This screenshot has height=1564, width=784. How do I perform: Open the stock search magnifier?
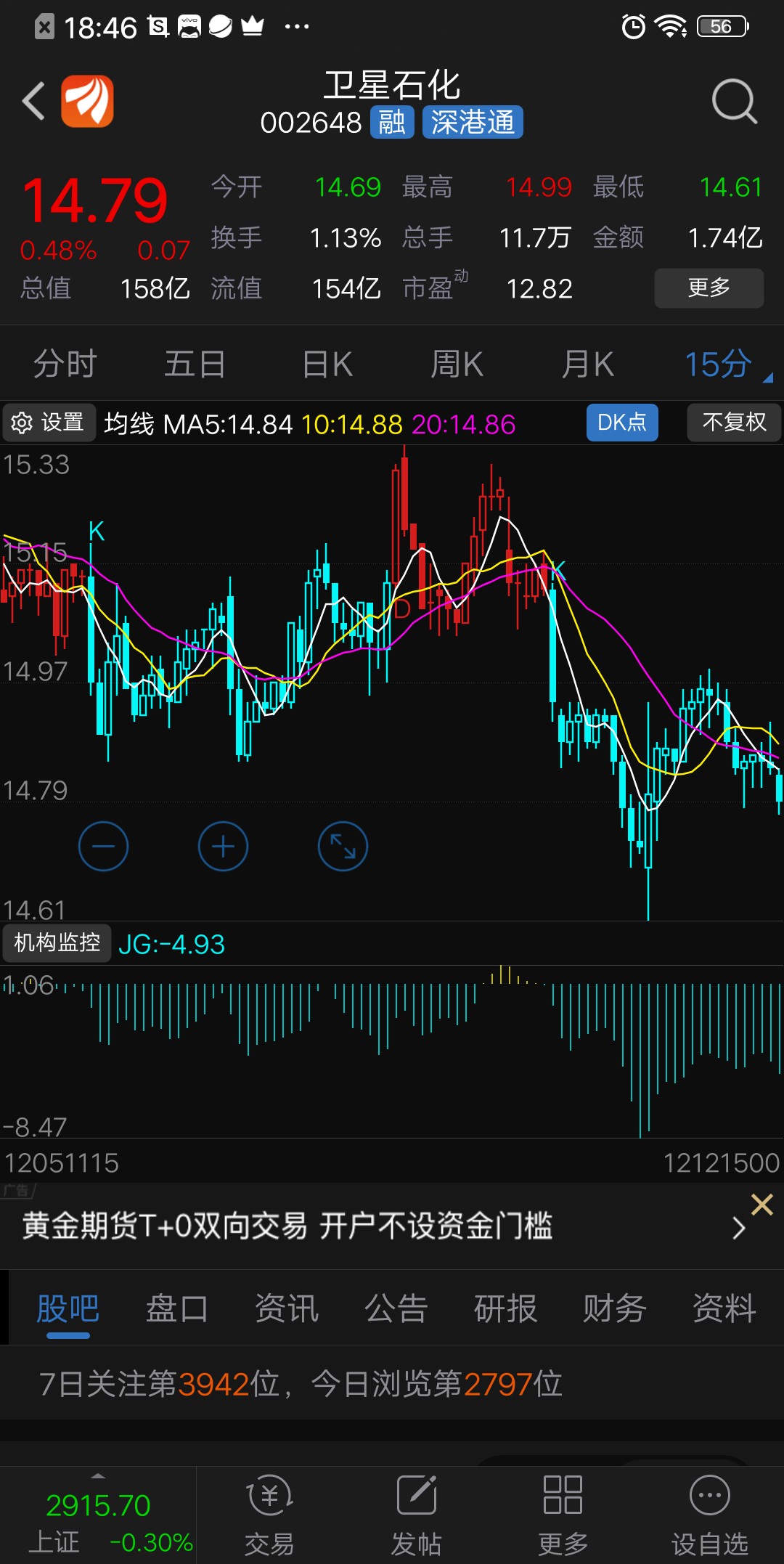tap(735, 102)
